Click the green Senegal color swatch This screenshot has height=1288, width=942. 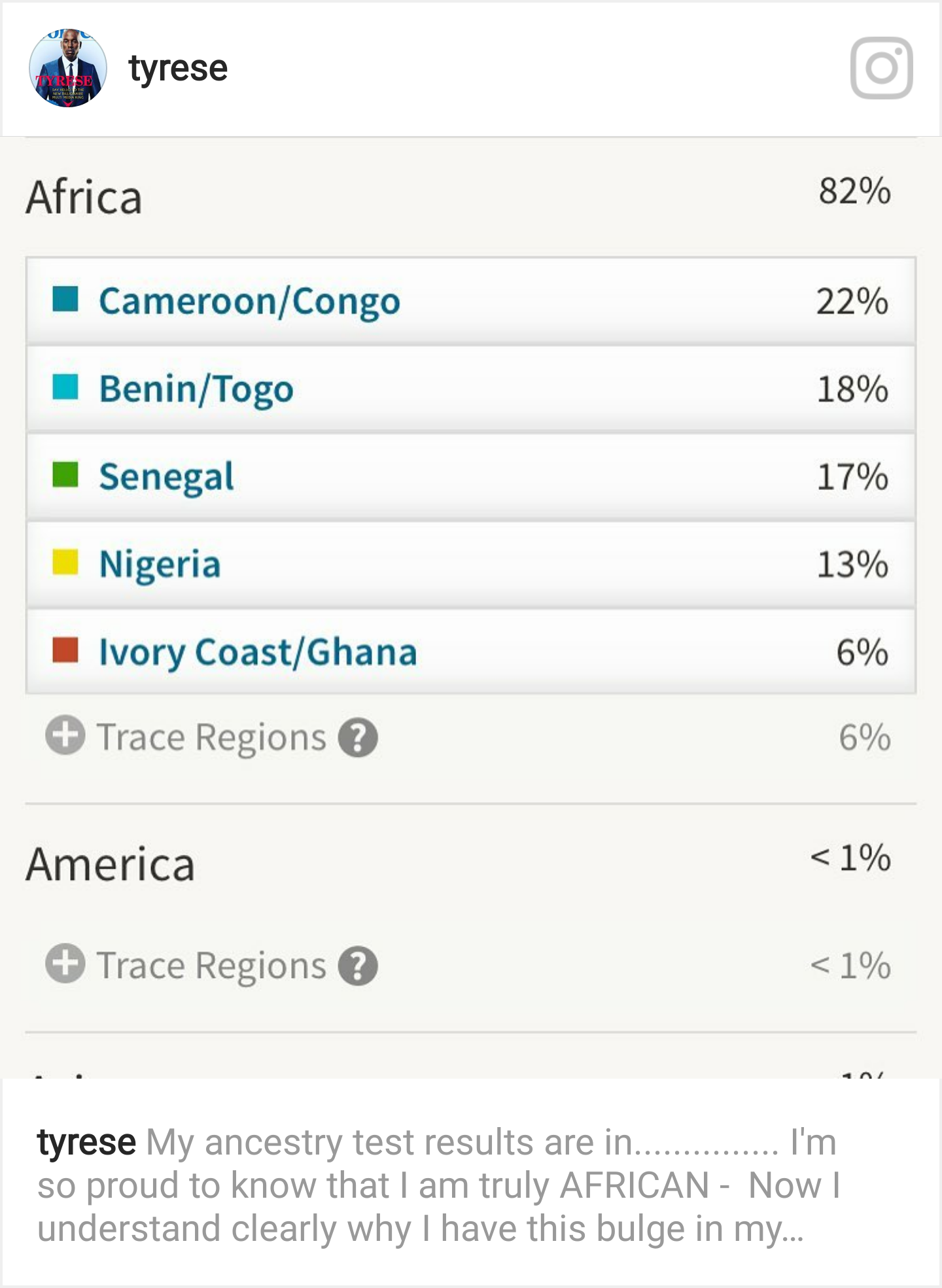pos(65,474)
